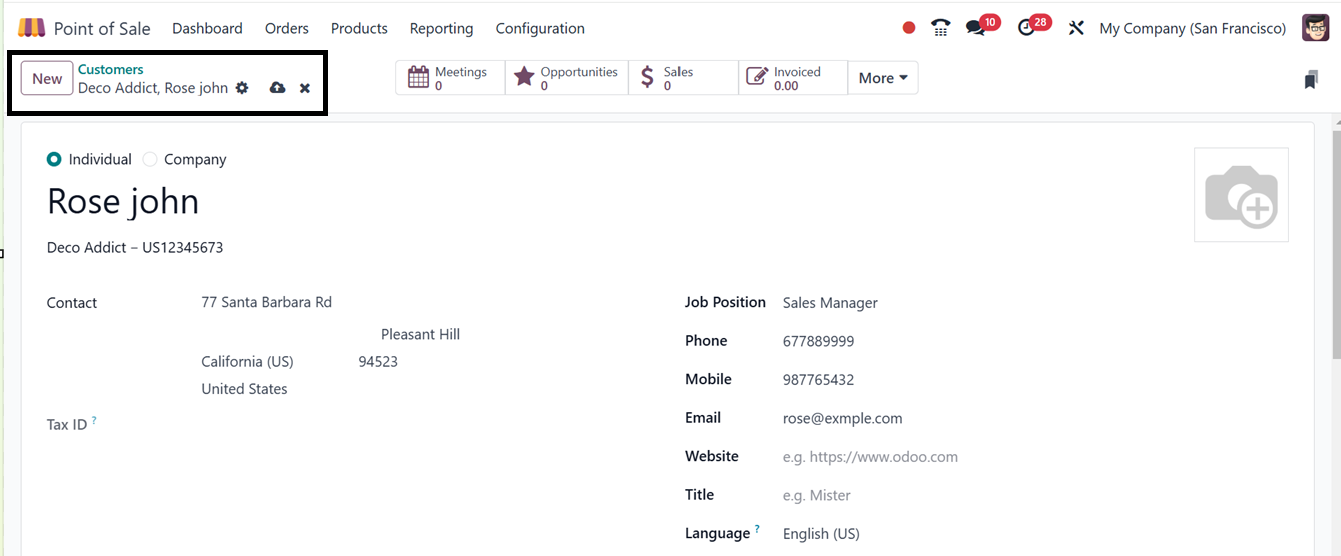Click the gear actions icon beside Rose john
1341x556 pixels.
tap(242, 88)
